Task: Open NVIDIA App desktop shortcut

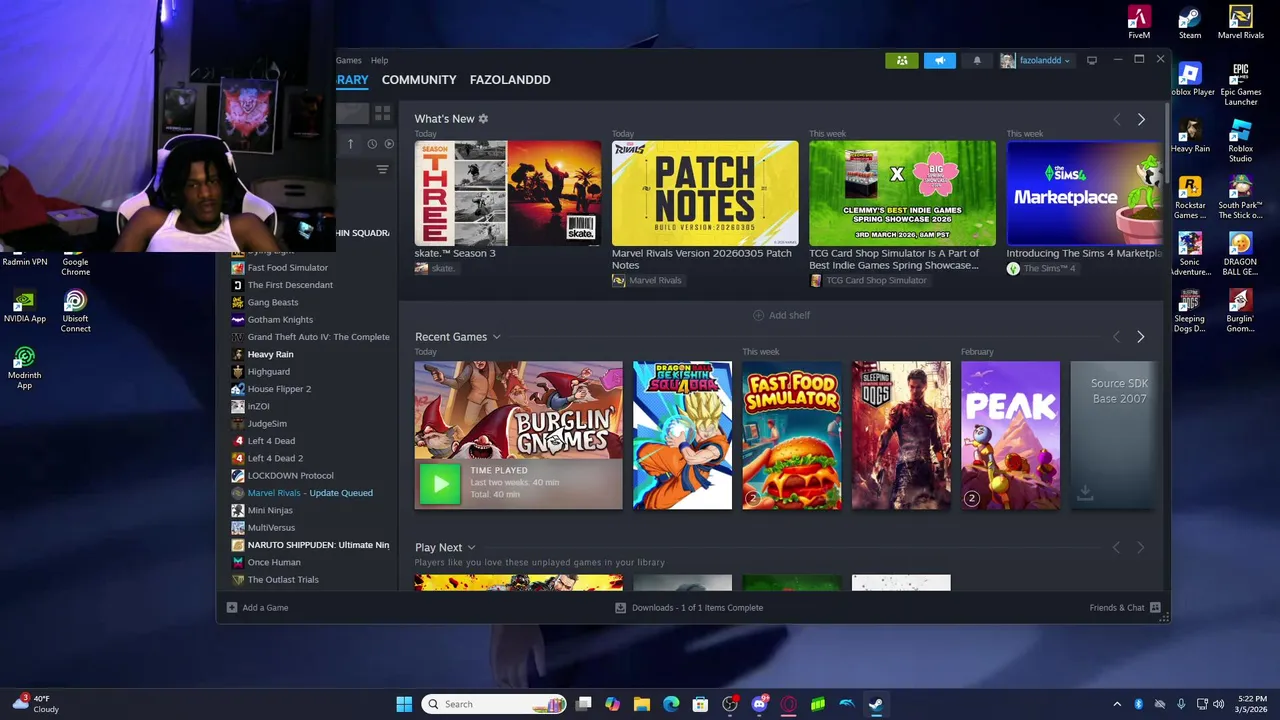Action: 25,306
